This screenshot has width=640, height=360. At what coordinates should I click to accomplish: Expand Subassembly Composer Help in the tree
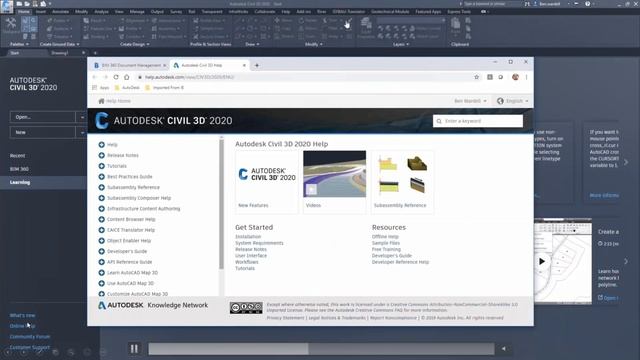pyautogui.click(x=102, y=198)
